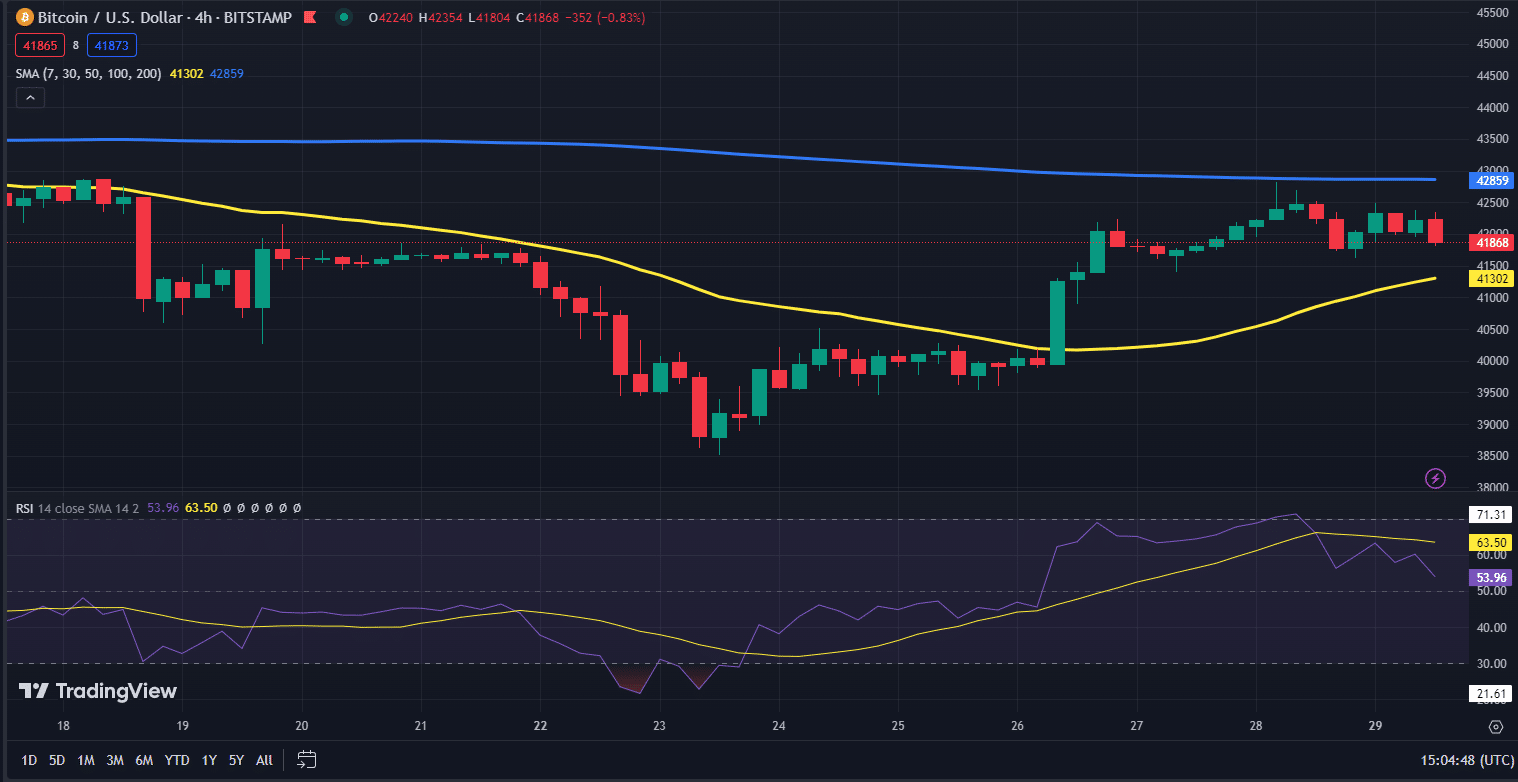The image size is (1518, 782).
Task: Select the 3M date range
Action: click(x=115, y=760)
